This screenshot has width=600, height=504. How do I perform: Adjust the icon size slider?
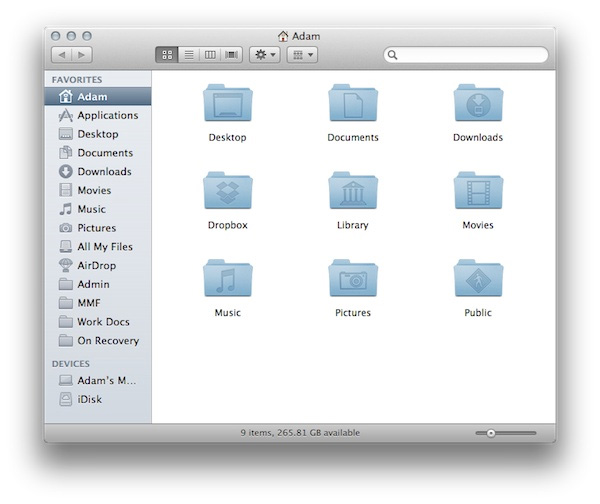pos(490,433)
